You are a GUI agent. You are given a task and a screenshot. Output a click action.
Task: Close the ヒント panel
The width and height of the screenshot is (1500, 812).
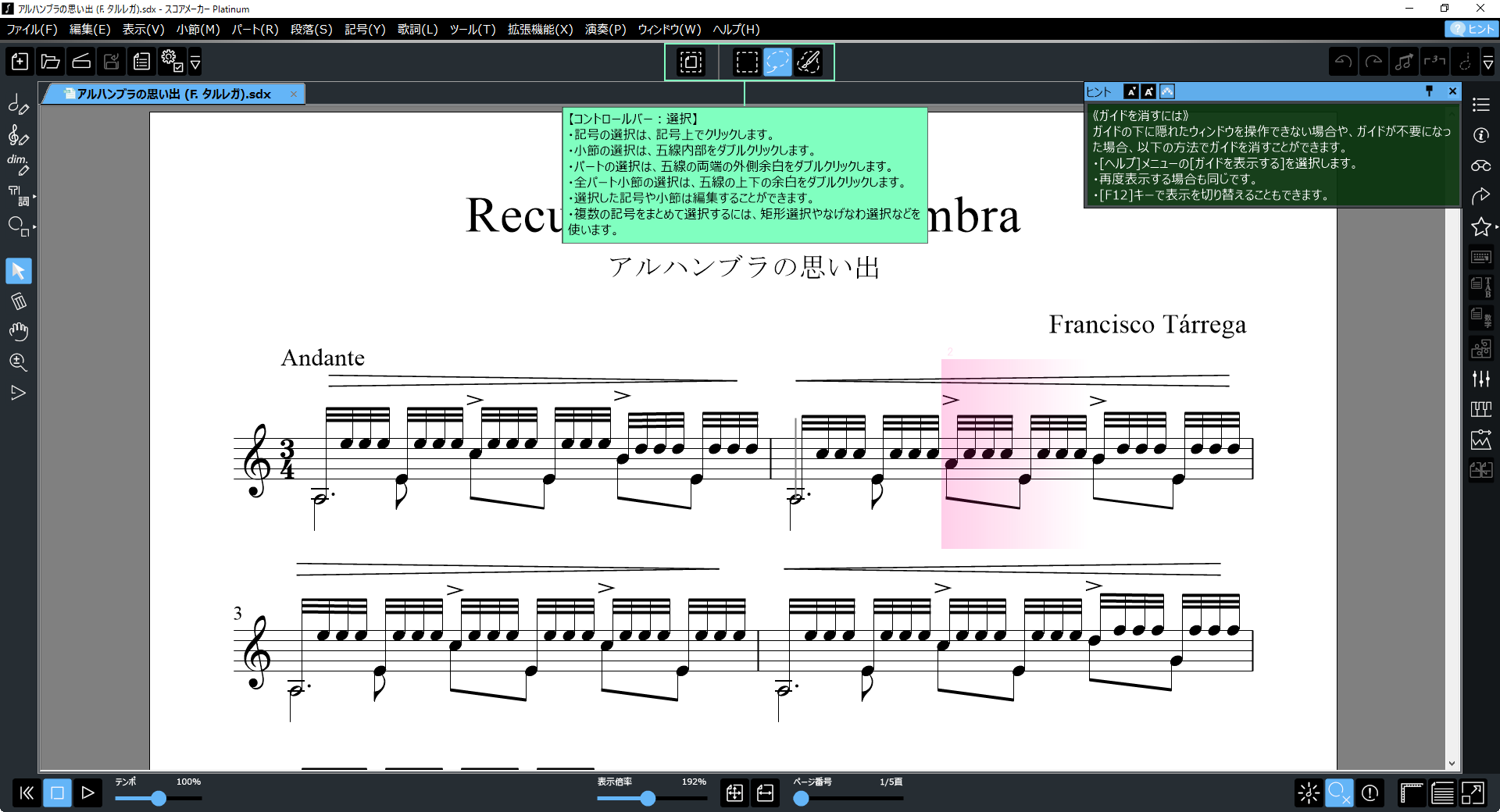point(1452,91)
